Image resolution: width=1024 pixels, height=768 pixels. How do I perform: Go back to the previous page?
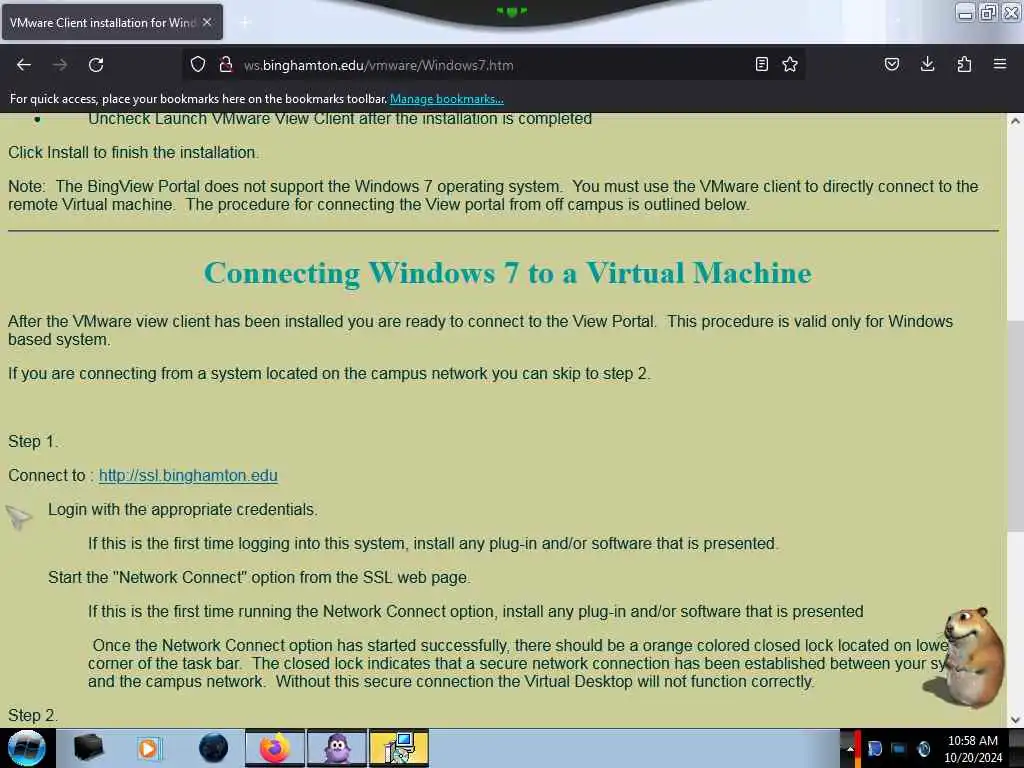coord(24,65)
